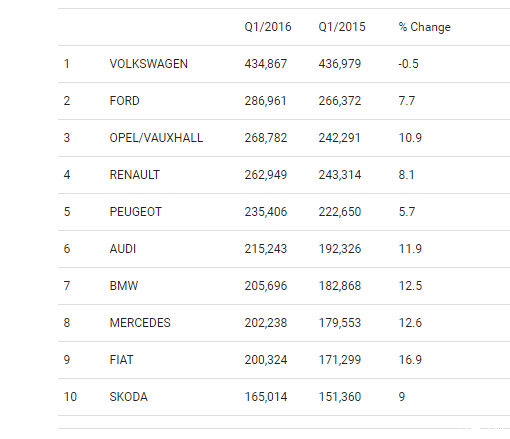The height and width of the screenshot is (439, 510).
Task: Click the % Change column header
Action: coord(424,27)
